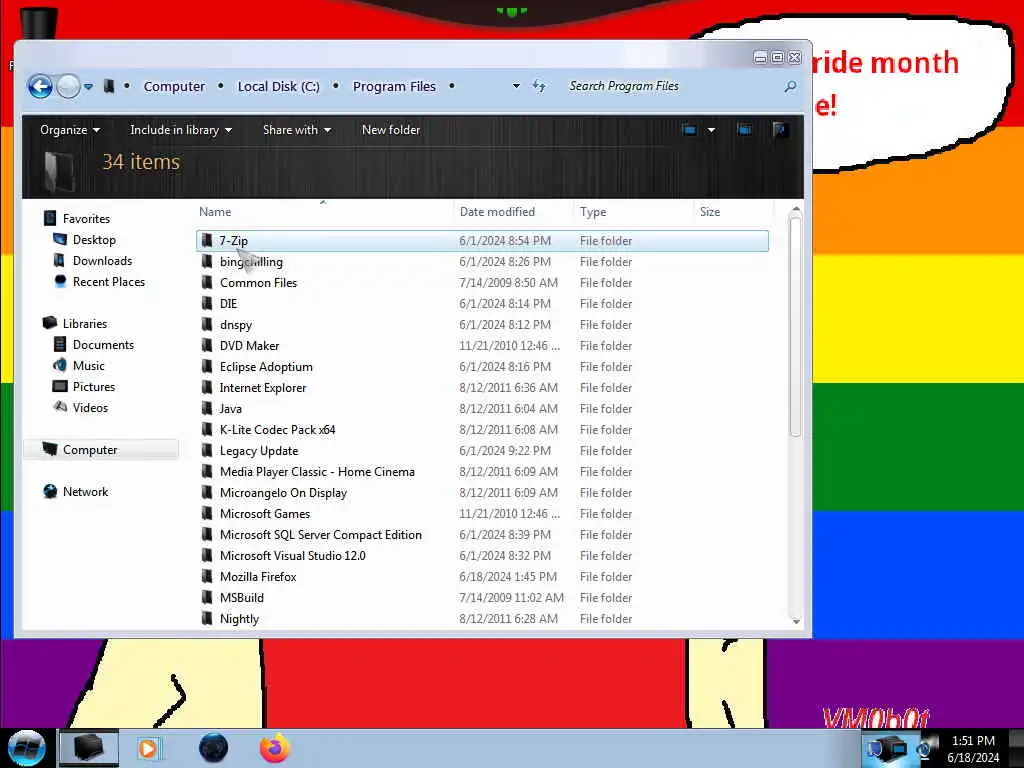Select Computer in the navigation pane

tap(90, 449)
